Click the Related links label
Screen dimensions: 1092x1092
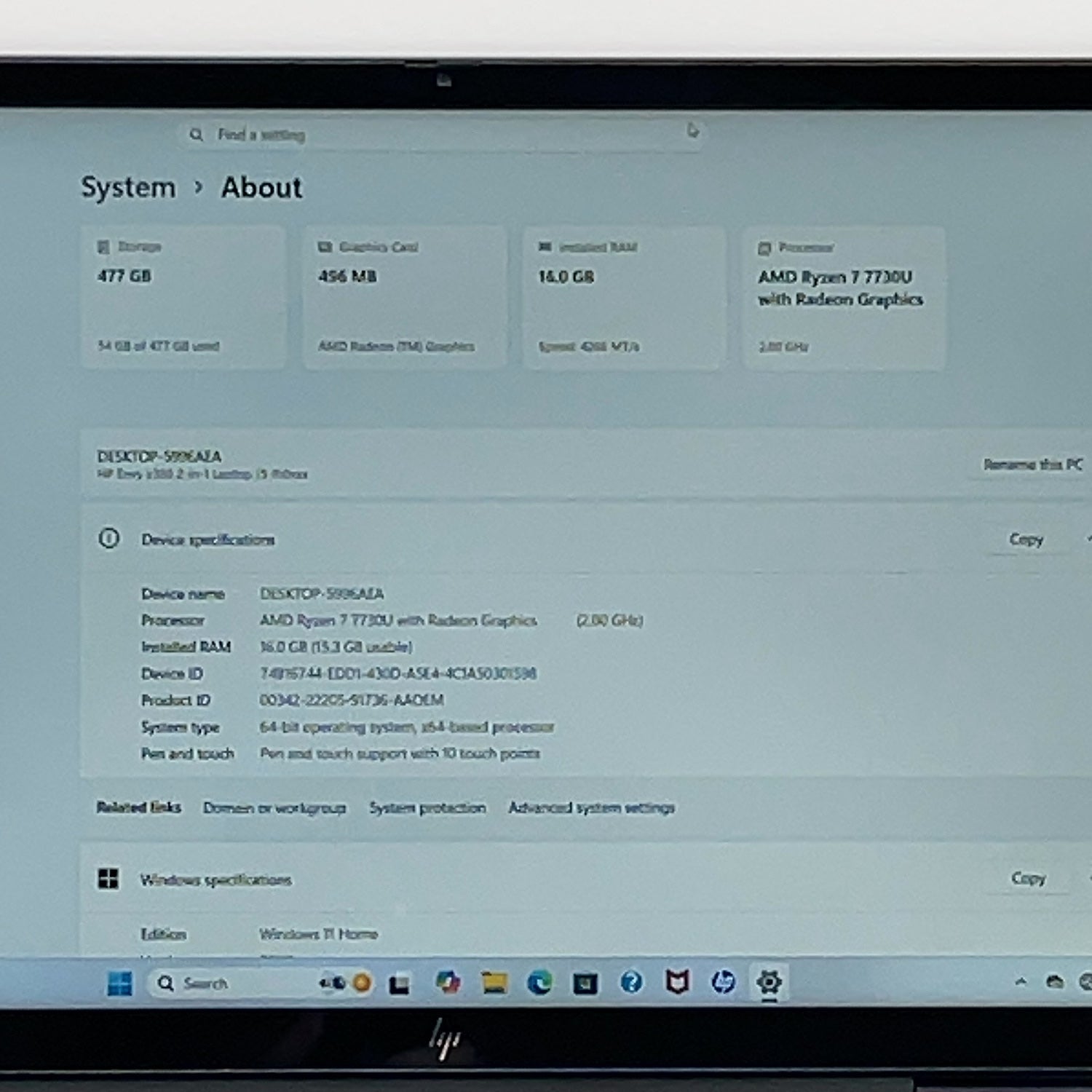click(x=139, y=807)
